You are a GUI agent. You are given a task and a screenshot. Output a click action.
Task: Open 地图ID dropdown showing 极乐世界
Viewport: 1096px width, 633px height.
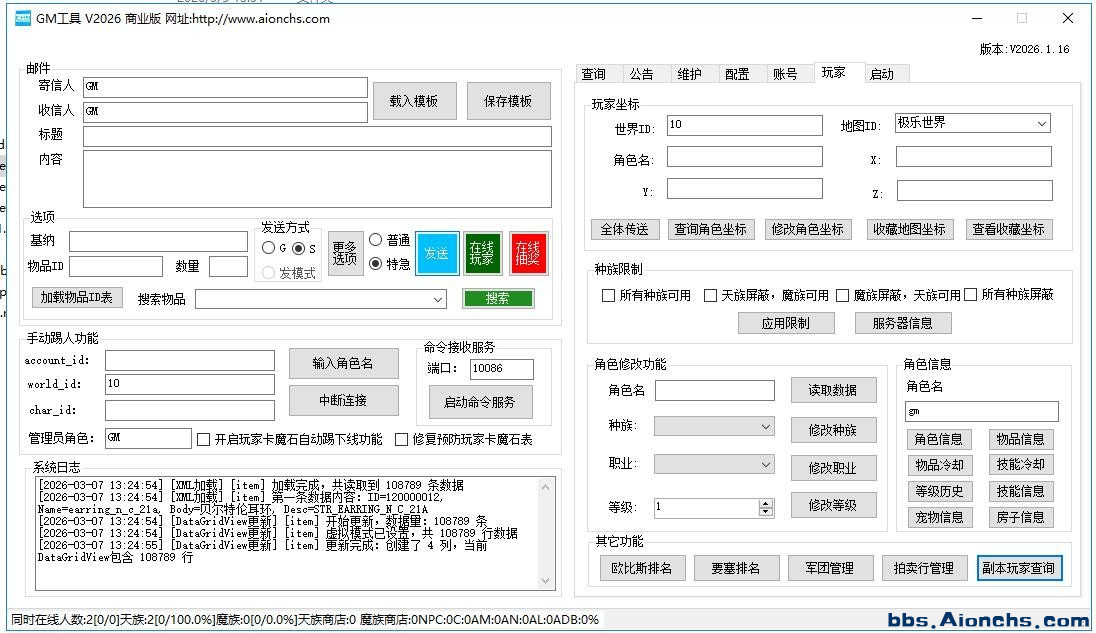click(972, 124)
